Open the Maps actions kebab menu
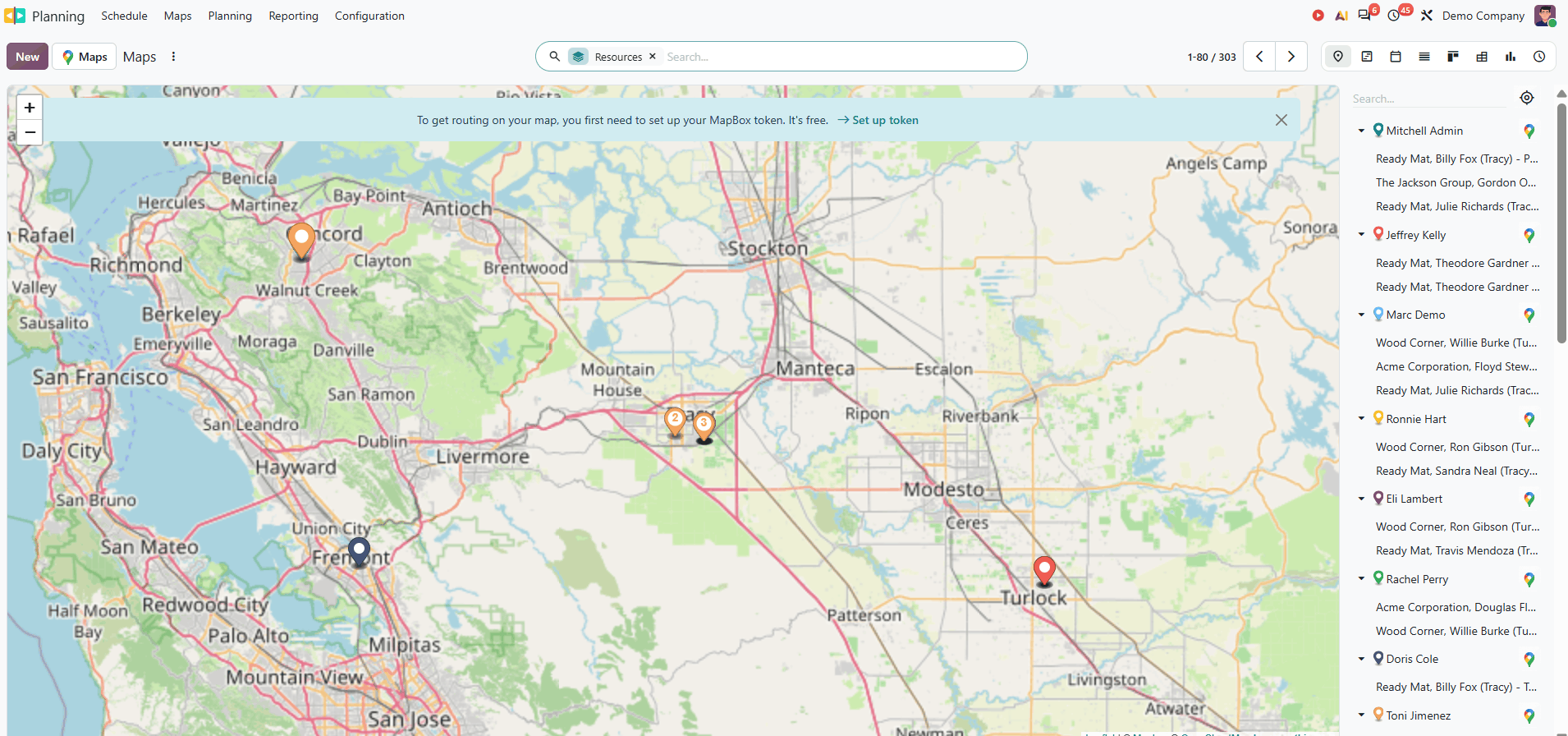 [173, 57]
